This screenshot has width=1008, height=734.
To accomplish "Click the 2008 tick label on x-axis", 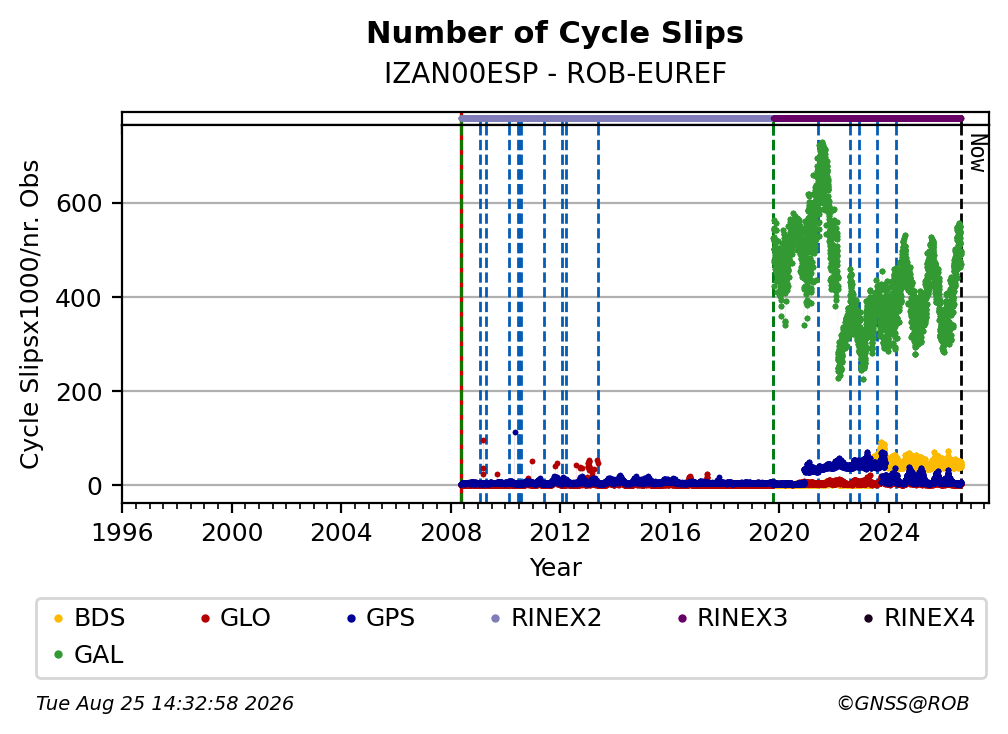I will tap(451, 533).
